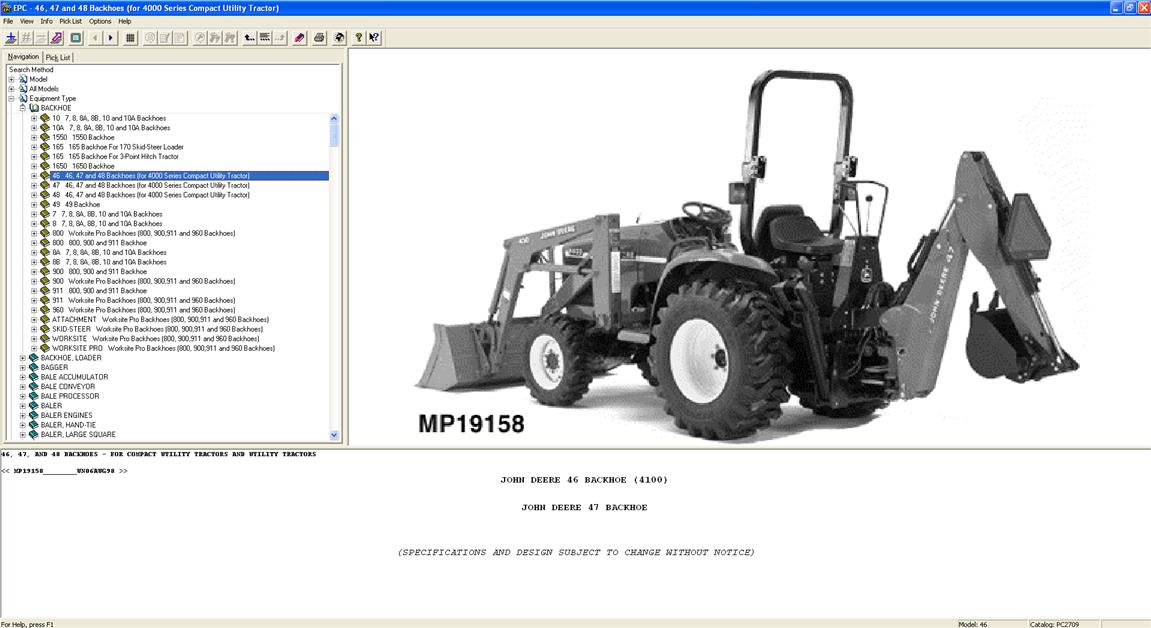Click the icon beside All Models
This screenshot has height=628, width=1151.
point(23,89)
